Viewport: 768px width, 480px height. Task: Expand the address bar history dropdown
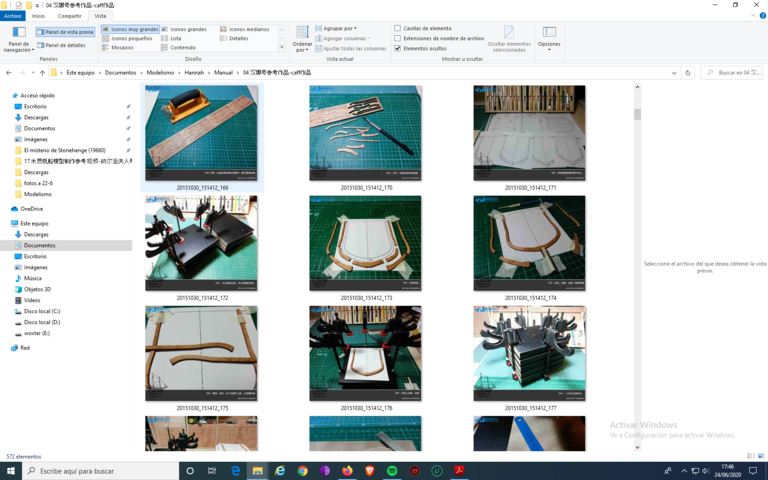674,72
